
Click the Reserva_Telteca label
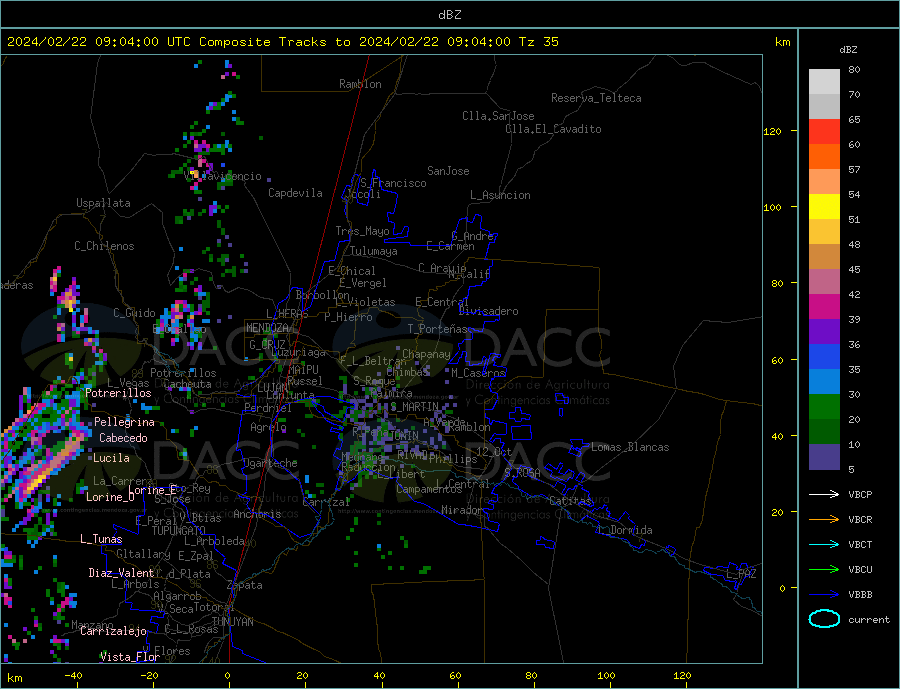pos(596,98)
